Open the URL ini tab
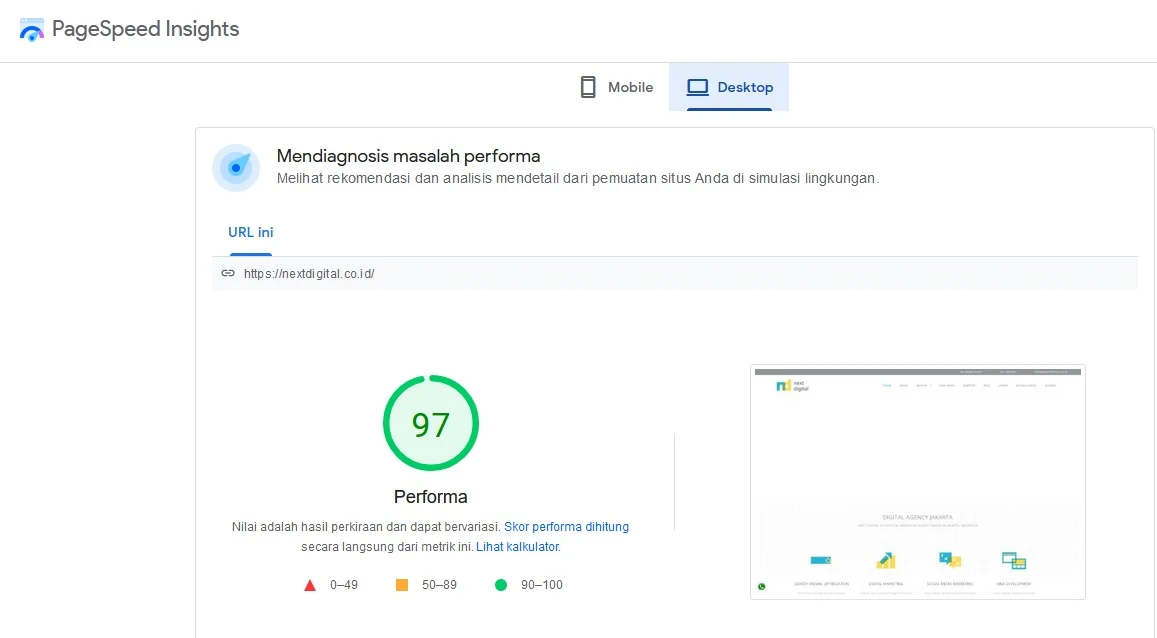1157x638 pixels. (250, 232)
